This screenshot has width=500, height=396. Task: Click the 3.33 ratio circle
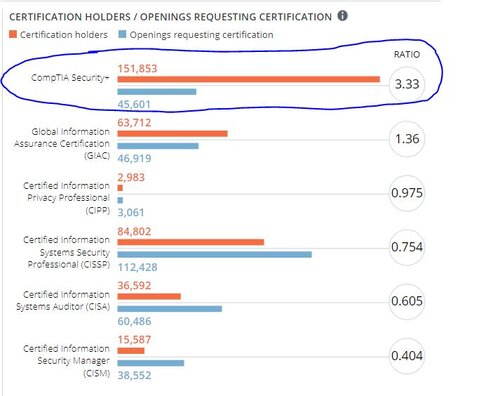(x=407, y=84)
